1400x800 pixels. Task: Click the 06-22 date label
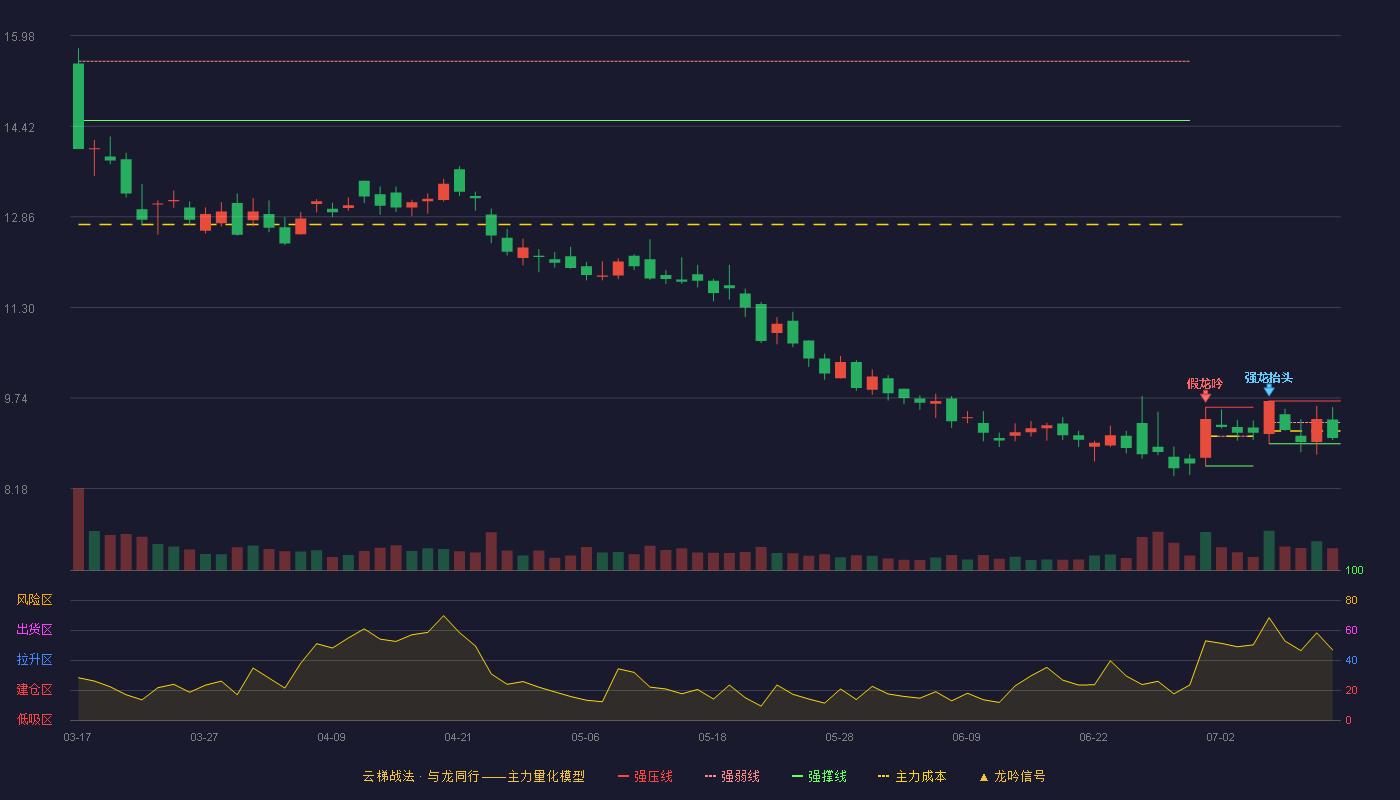pos(1093,737)
